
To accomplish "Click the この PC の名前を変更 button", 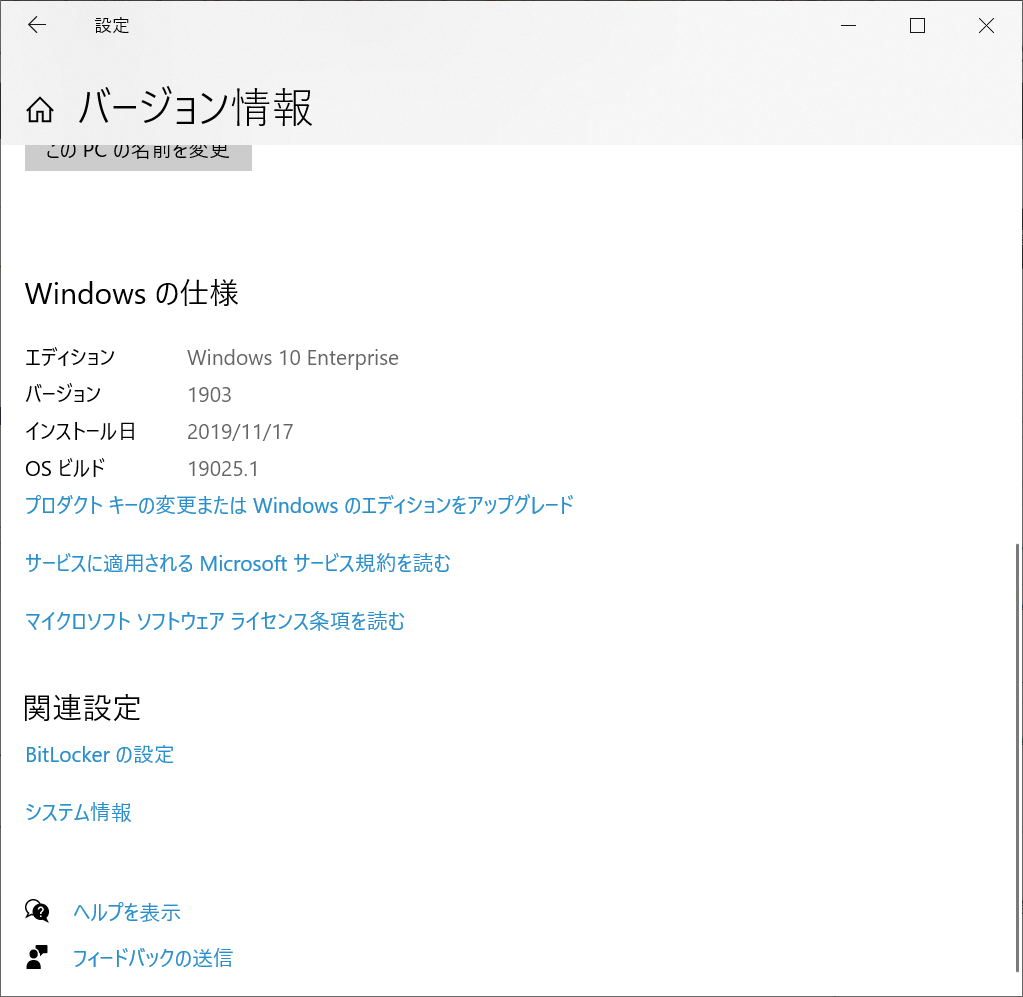I will [138, 157].
